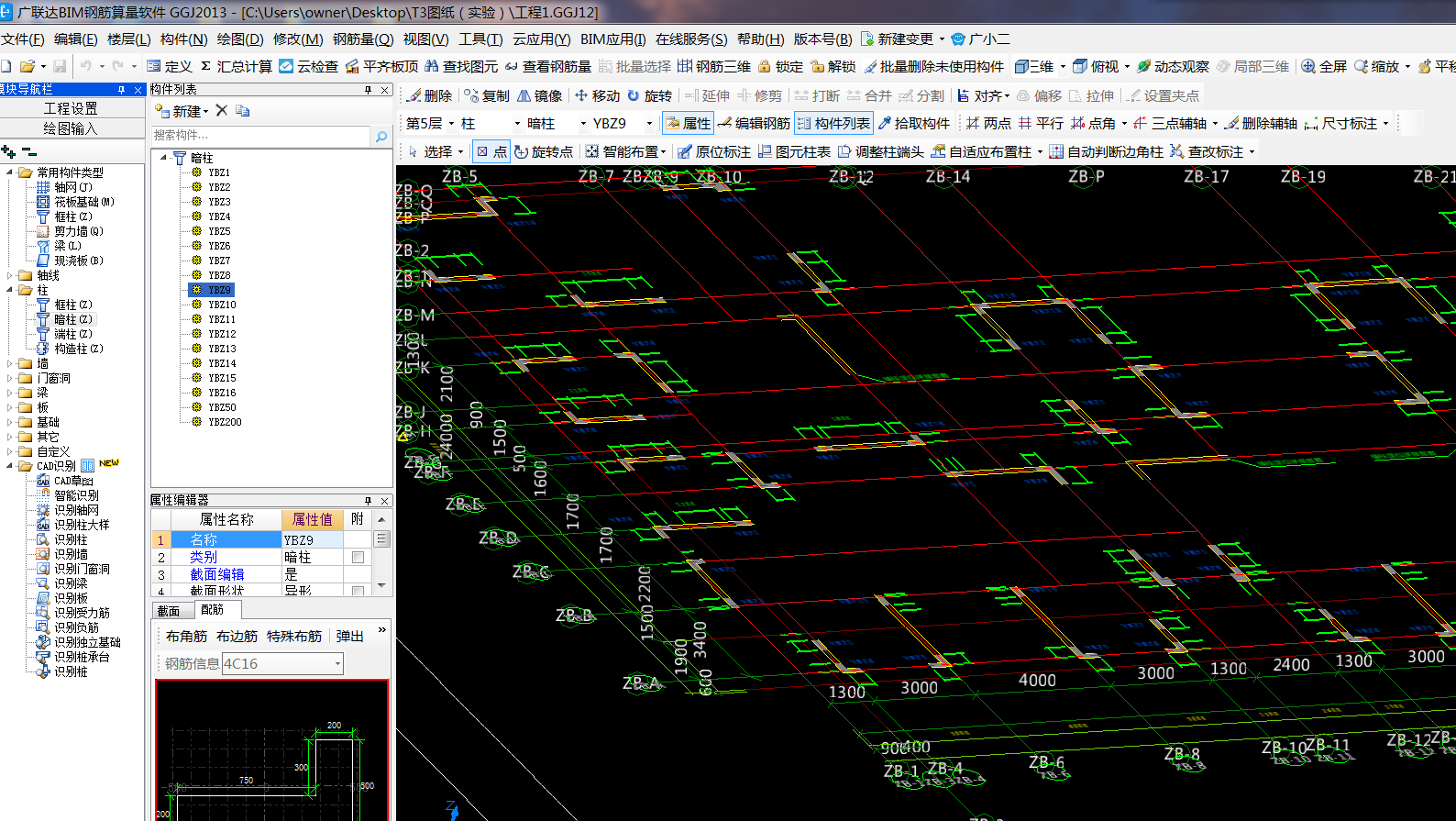1456x821 pixels.
Task: Select the 旋转点 rotate point draw tool
Action: point(544,151)
